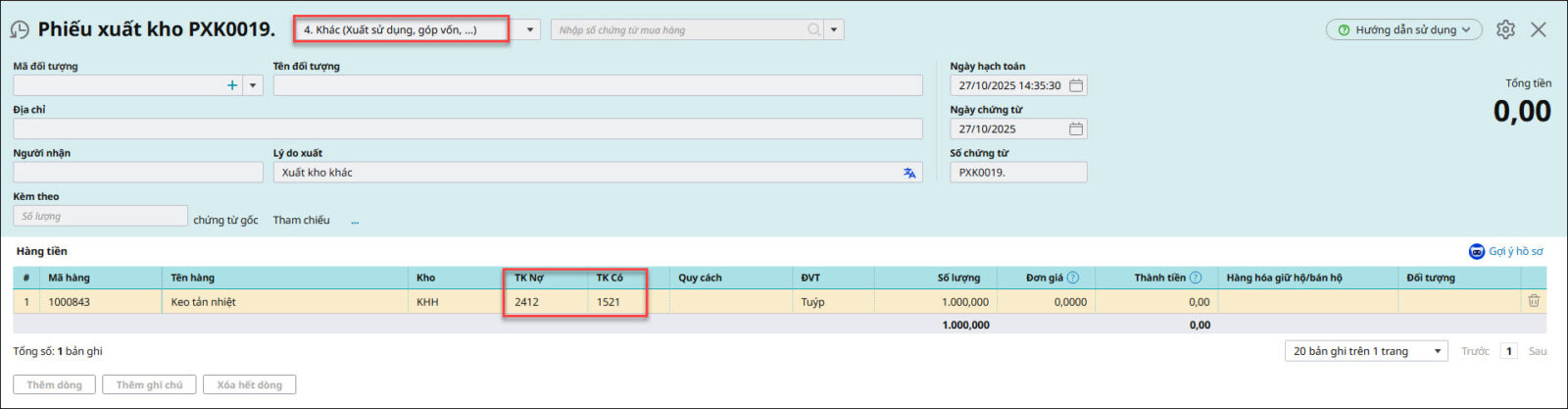Open calendar for Ngày hạch toán
The width and height of the screenshot is (1568, 409).
click(1076, 85)
